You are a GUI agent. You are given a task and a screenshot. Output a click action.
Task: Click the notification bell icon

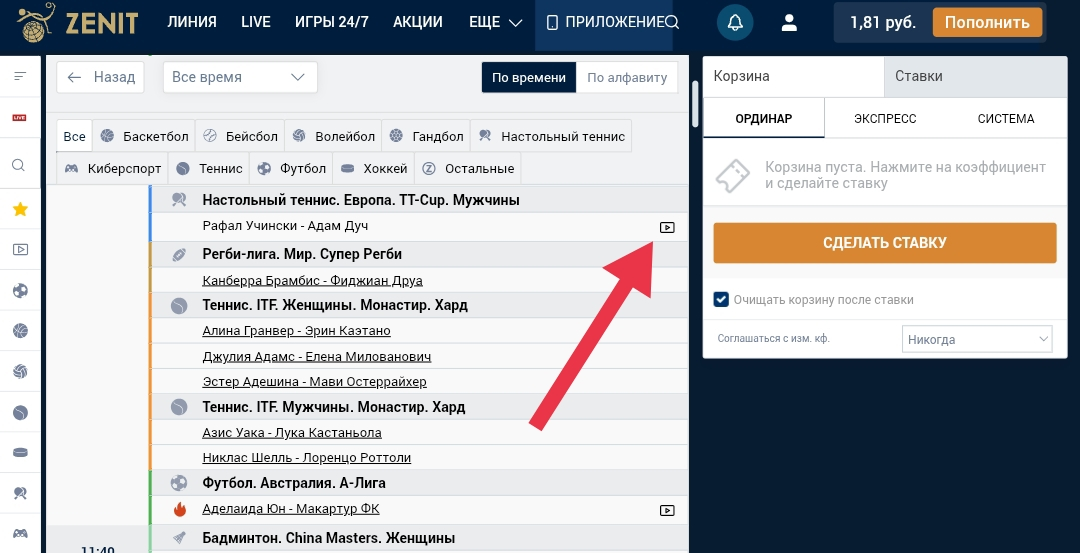[x=735, y=22]
